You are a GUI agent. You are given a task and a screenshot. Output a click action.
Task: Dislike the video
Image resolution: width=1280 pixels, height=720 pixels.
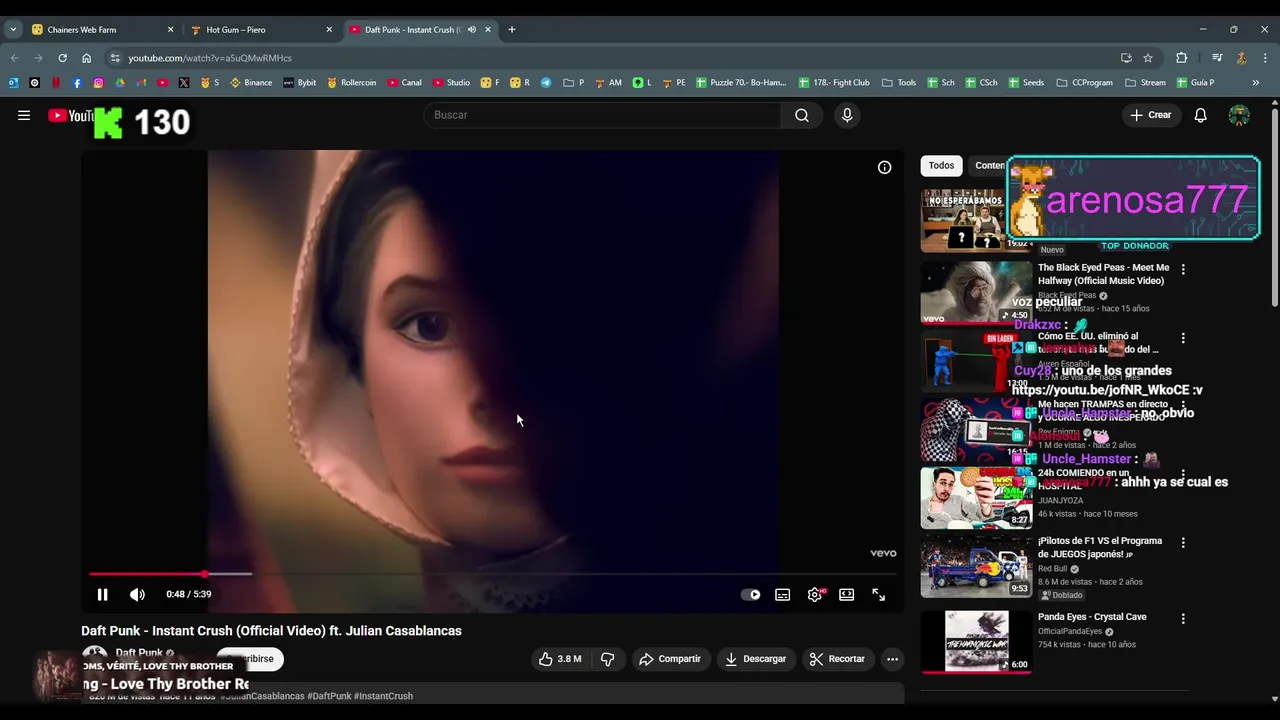[607, 659]
